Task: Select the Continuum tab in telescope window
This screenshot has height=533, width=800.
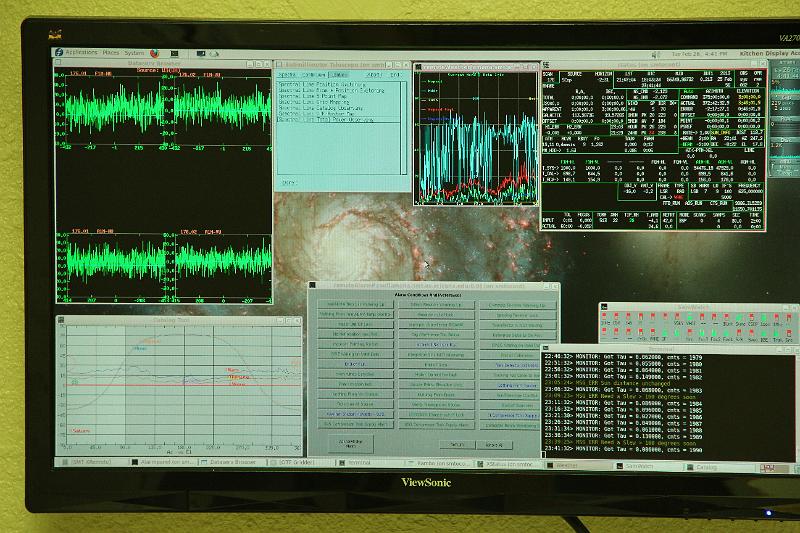Action: coord(314,74)
